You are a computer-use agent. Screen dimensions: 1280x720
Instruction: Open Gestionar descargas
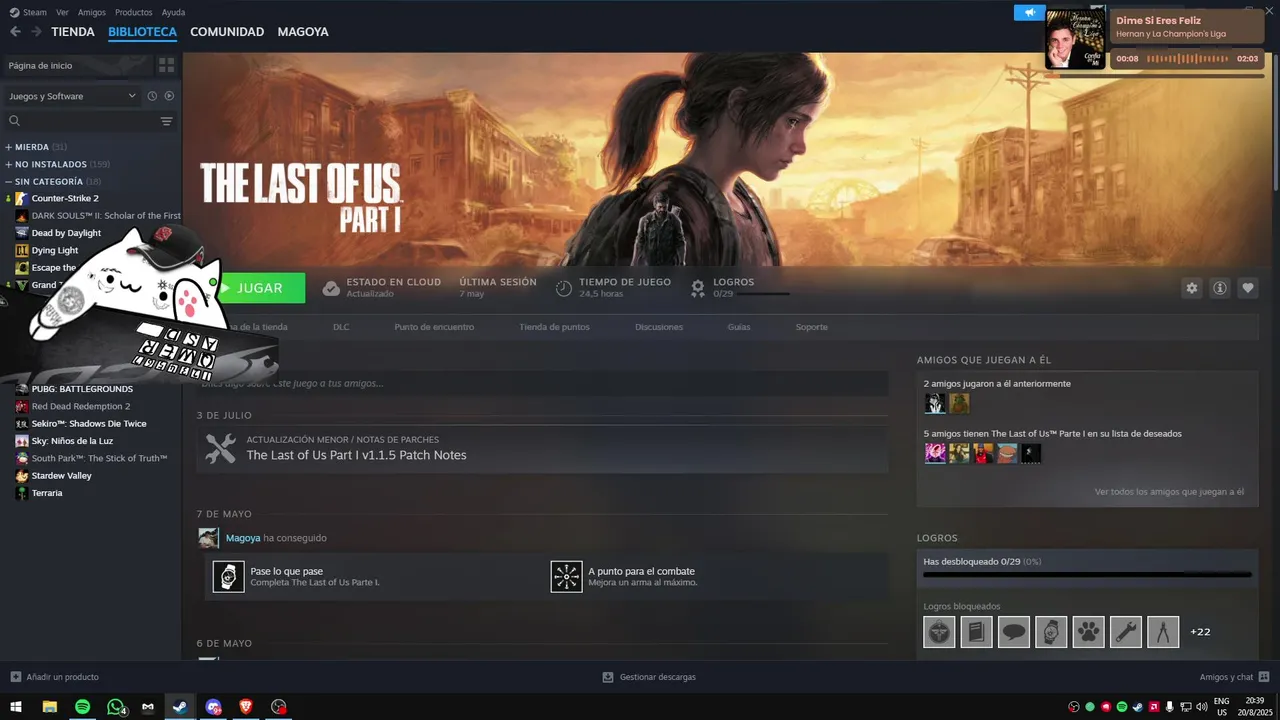tap(649, 677)
